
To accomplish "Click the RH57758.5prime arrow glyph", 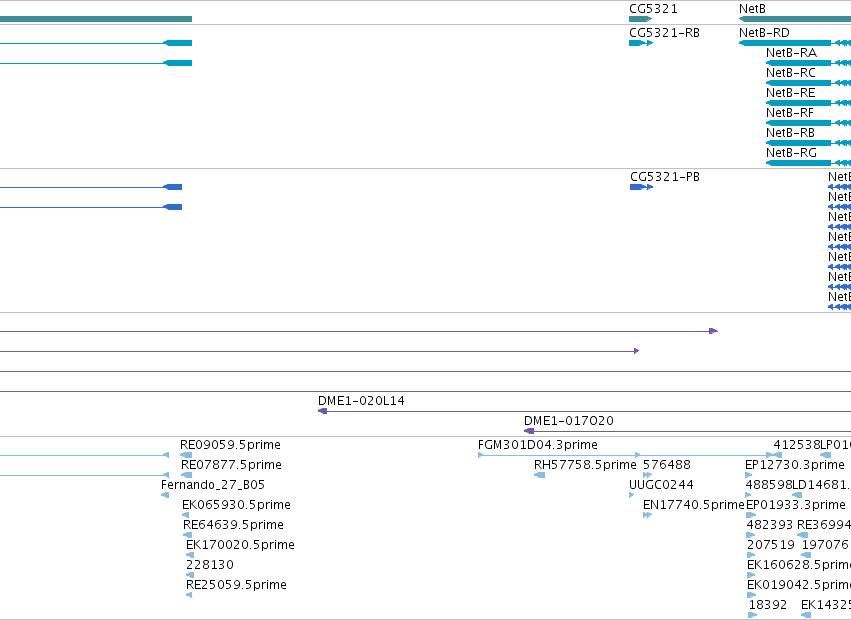I will point(539,475).
